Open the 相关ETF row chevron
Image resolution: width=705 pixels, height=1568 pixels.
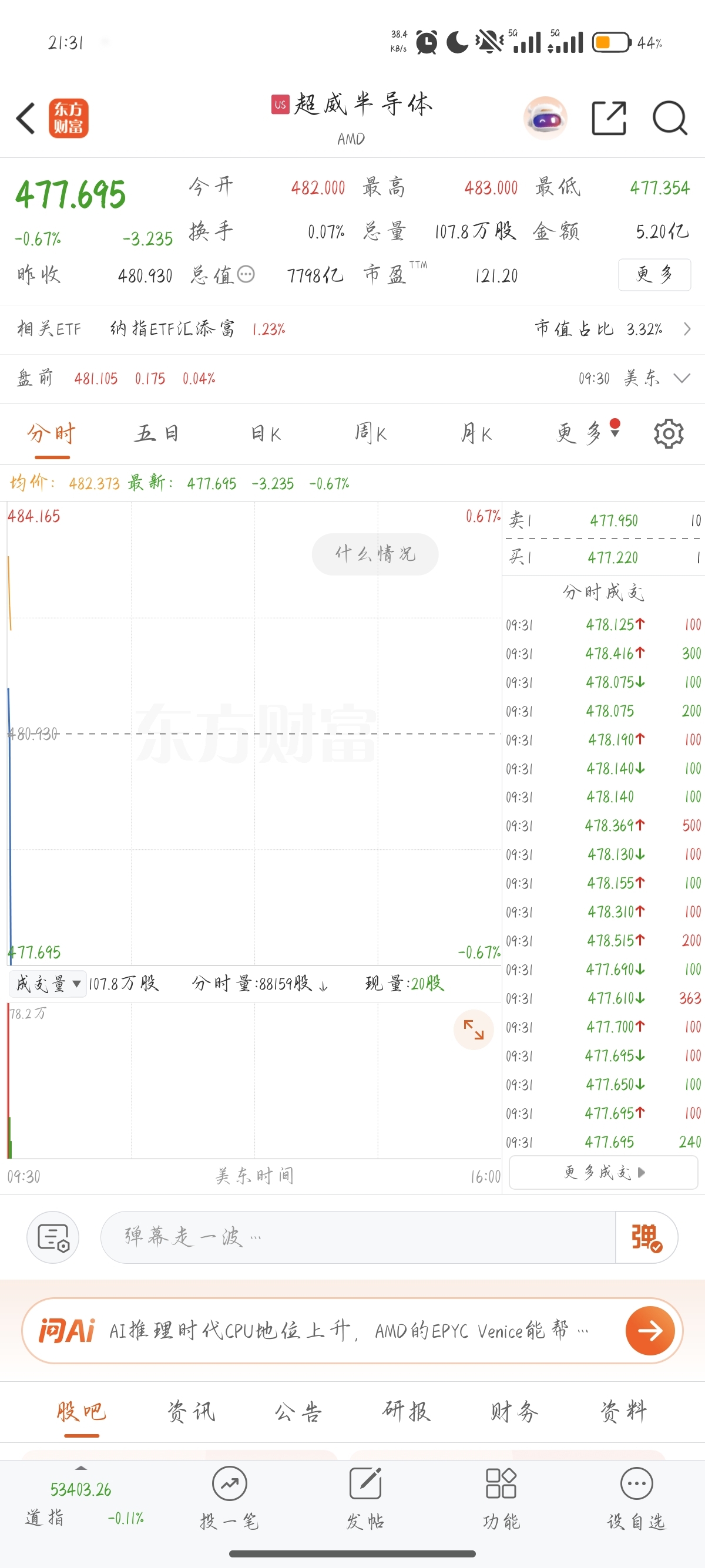687,329
